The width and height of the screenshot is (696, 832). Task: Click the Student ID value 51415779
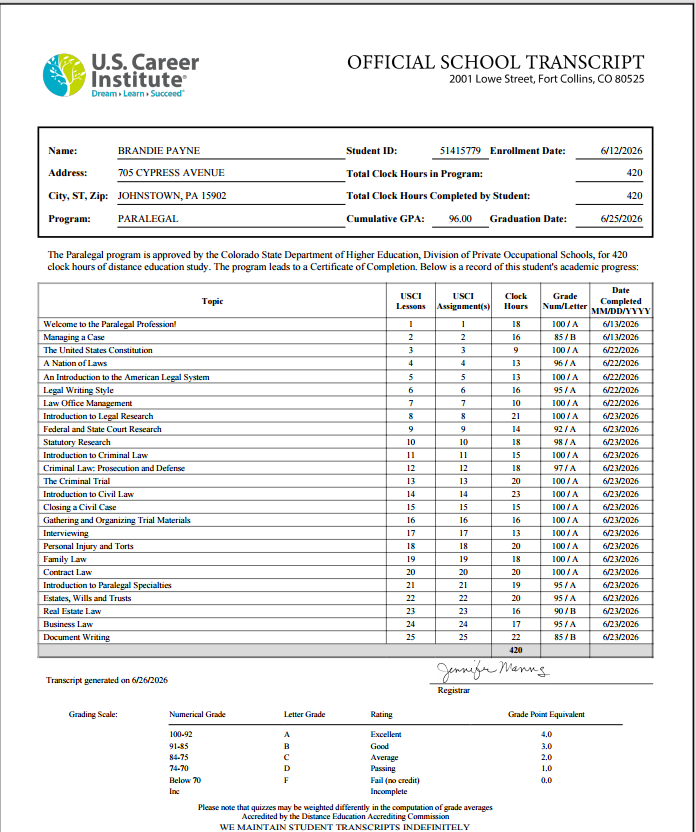(x=460, y=151)
